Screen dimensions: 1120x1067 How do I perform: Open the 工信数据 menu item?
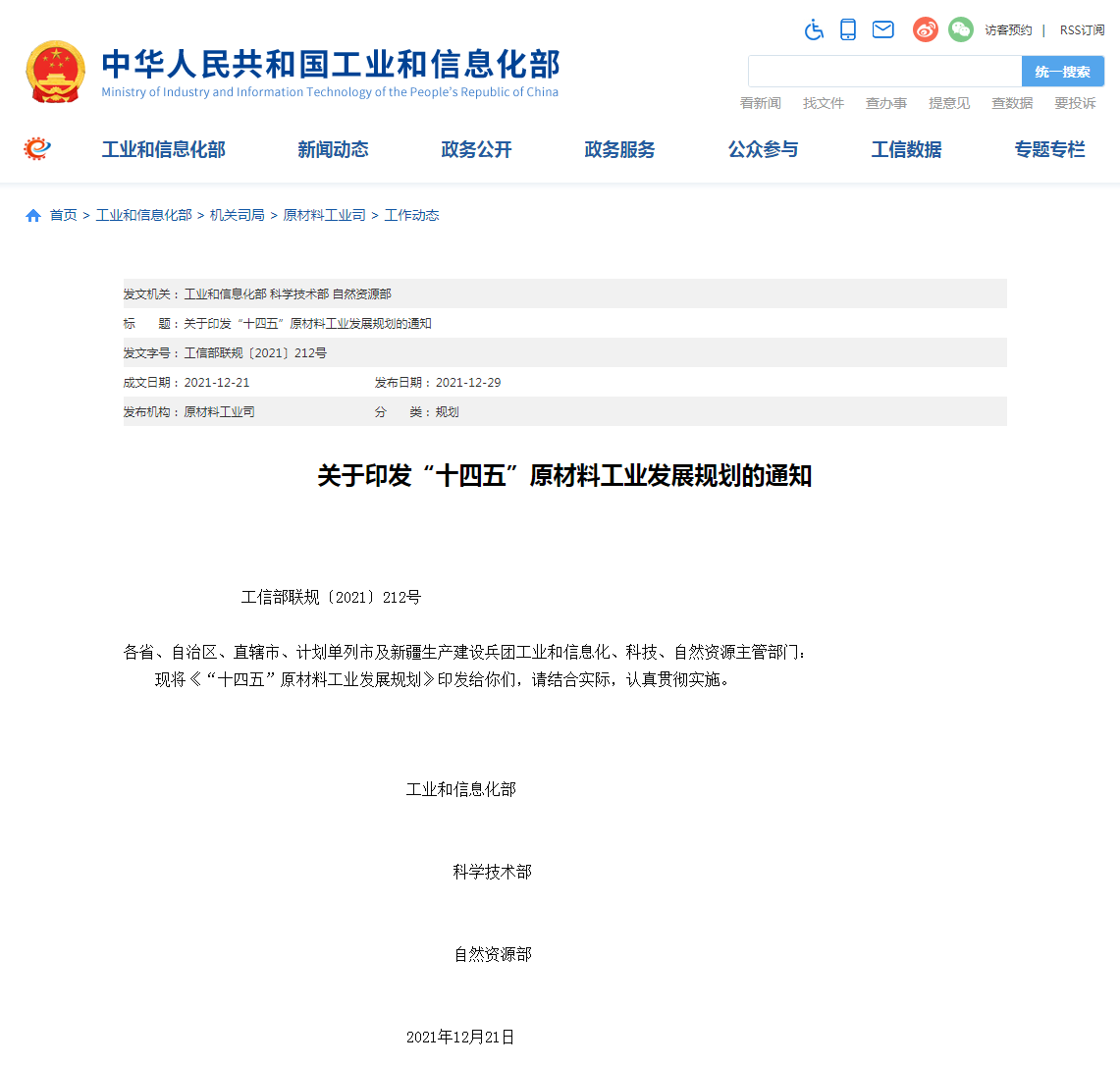tap(906, 149)
